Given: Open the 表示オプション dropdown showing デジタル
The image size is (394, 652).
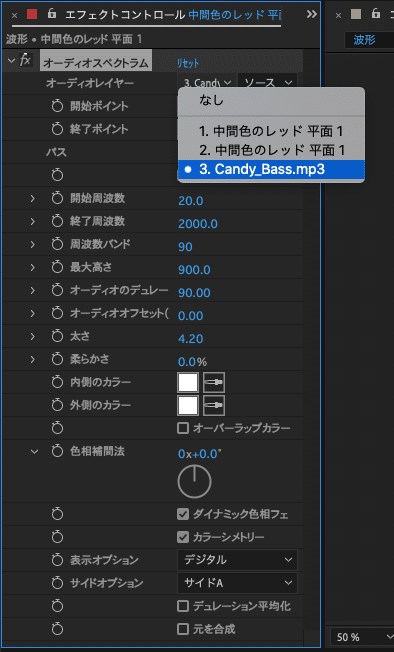Looking at the screenshot, I should click(x=237, y=560).
